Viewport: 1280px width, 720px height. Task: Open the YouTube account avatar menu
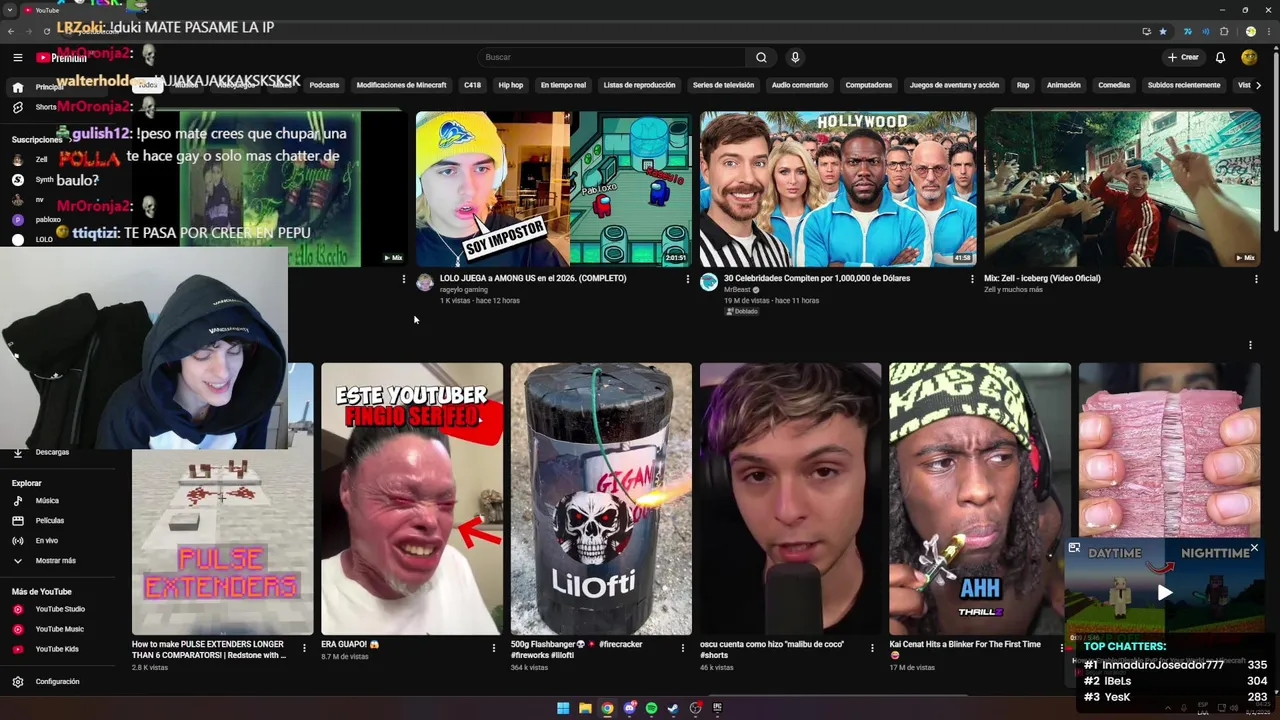1249,58
